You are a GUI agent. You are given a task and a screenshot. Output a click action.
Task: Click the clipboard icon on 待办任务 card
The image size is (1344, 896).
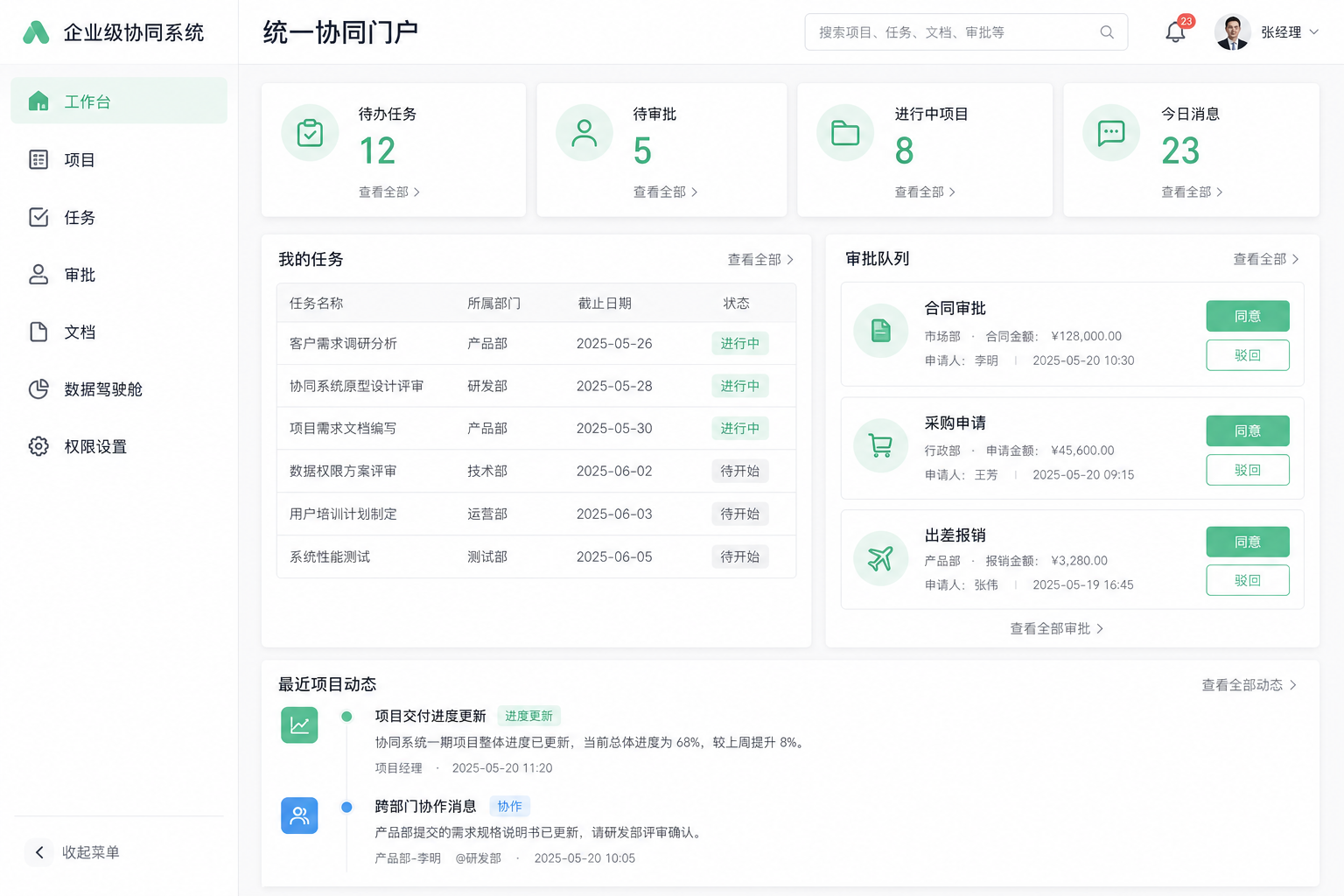(x=310, y=133)
